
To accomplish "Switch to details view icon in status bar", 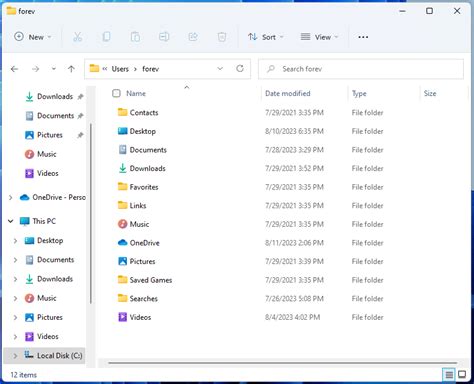I will pyautogui.click(x=449, y=375).
